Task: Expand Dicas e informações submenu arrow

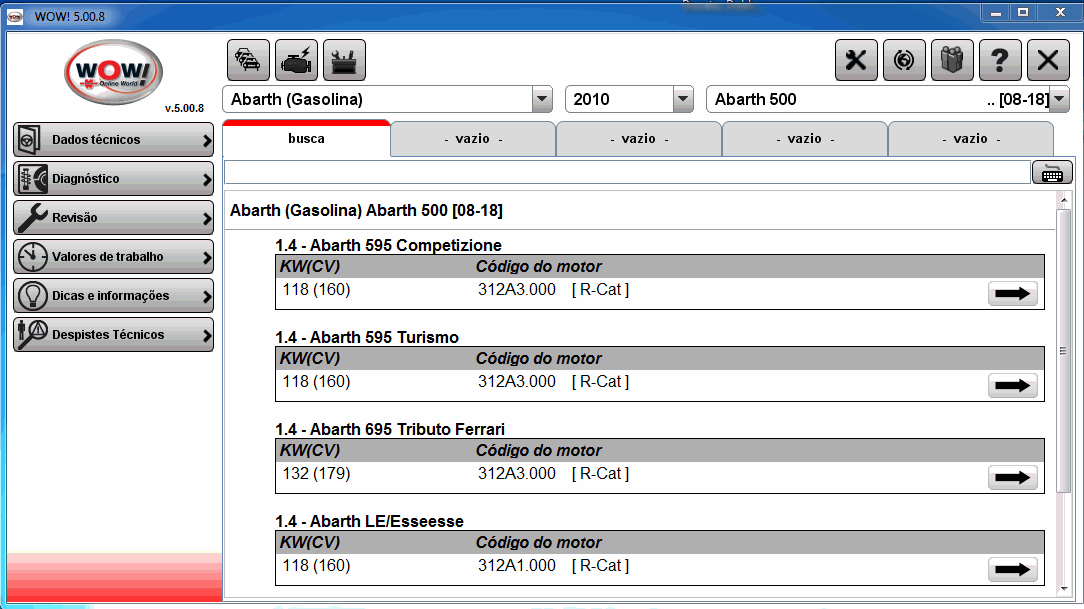Action: [x=206, y=297]
